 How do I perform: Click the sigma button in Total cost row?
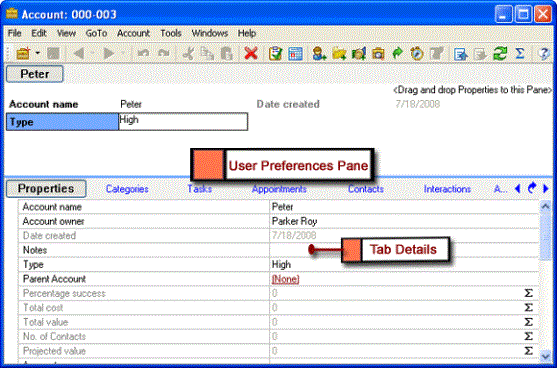pos(529,308)
